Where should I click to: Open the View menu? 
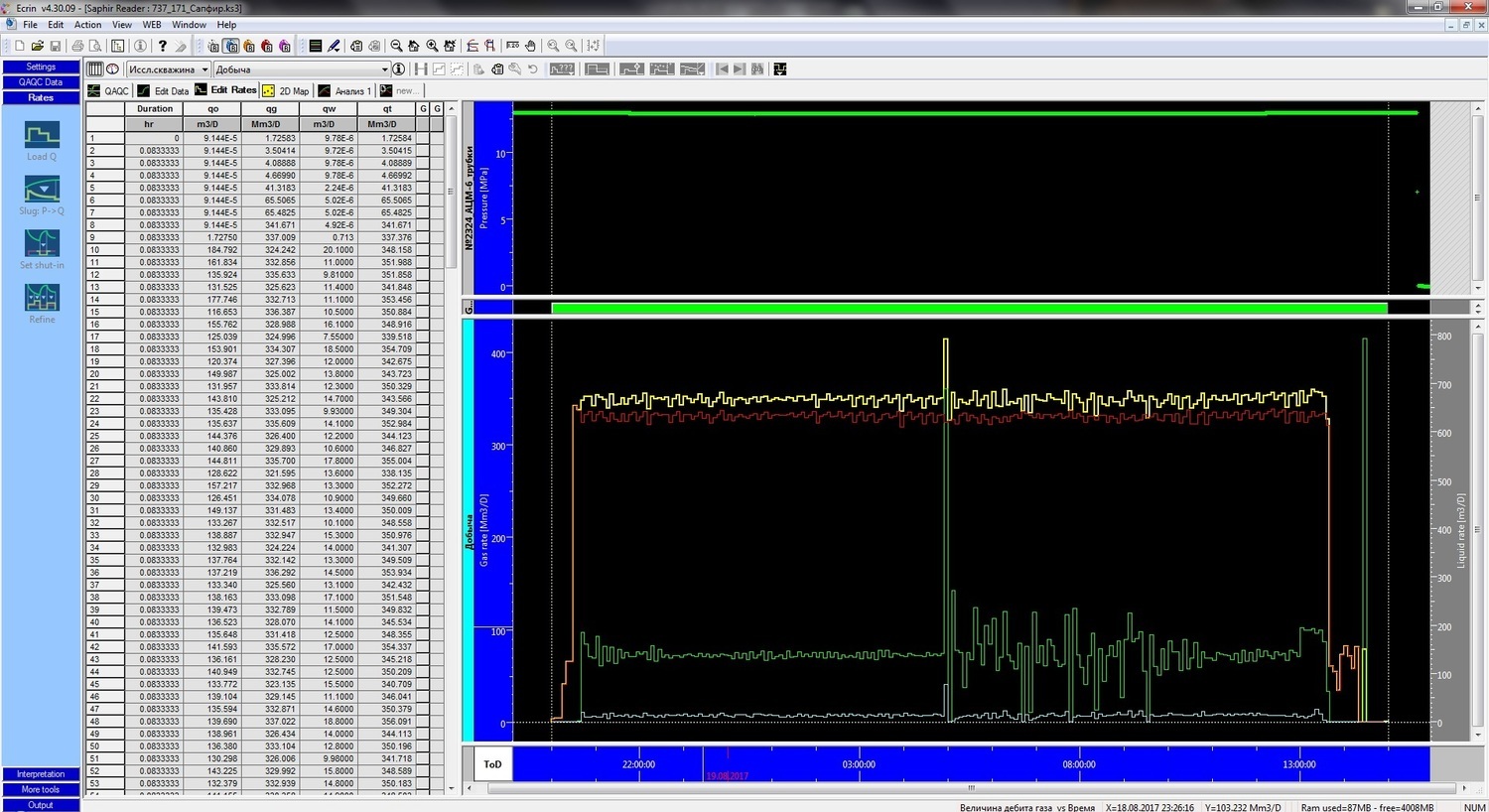(122, 25)
